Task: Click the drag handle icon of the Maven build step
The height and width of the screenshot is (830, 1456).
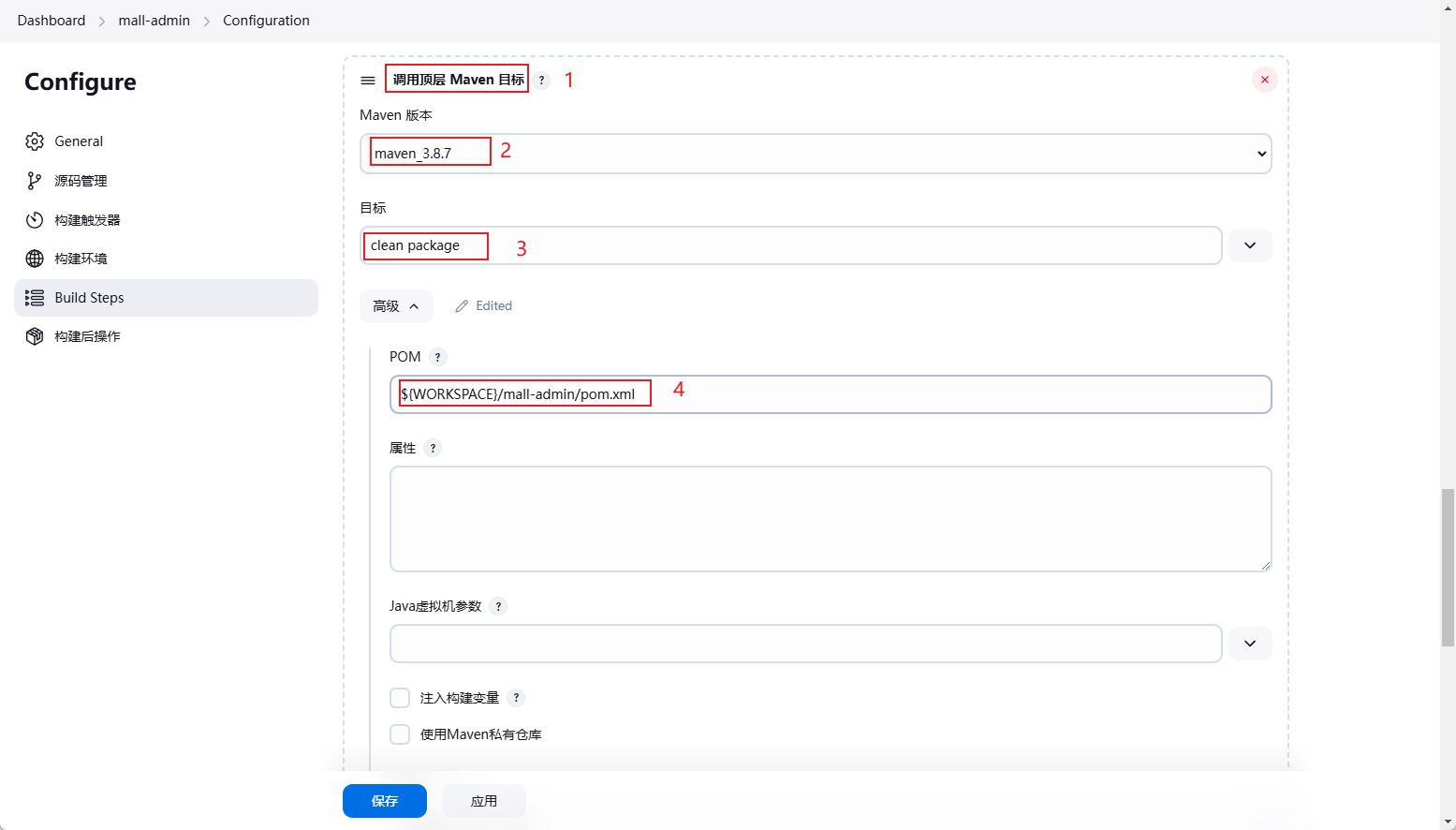Action: [x=368, y=81]
